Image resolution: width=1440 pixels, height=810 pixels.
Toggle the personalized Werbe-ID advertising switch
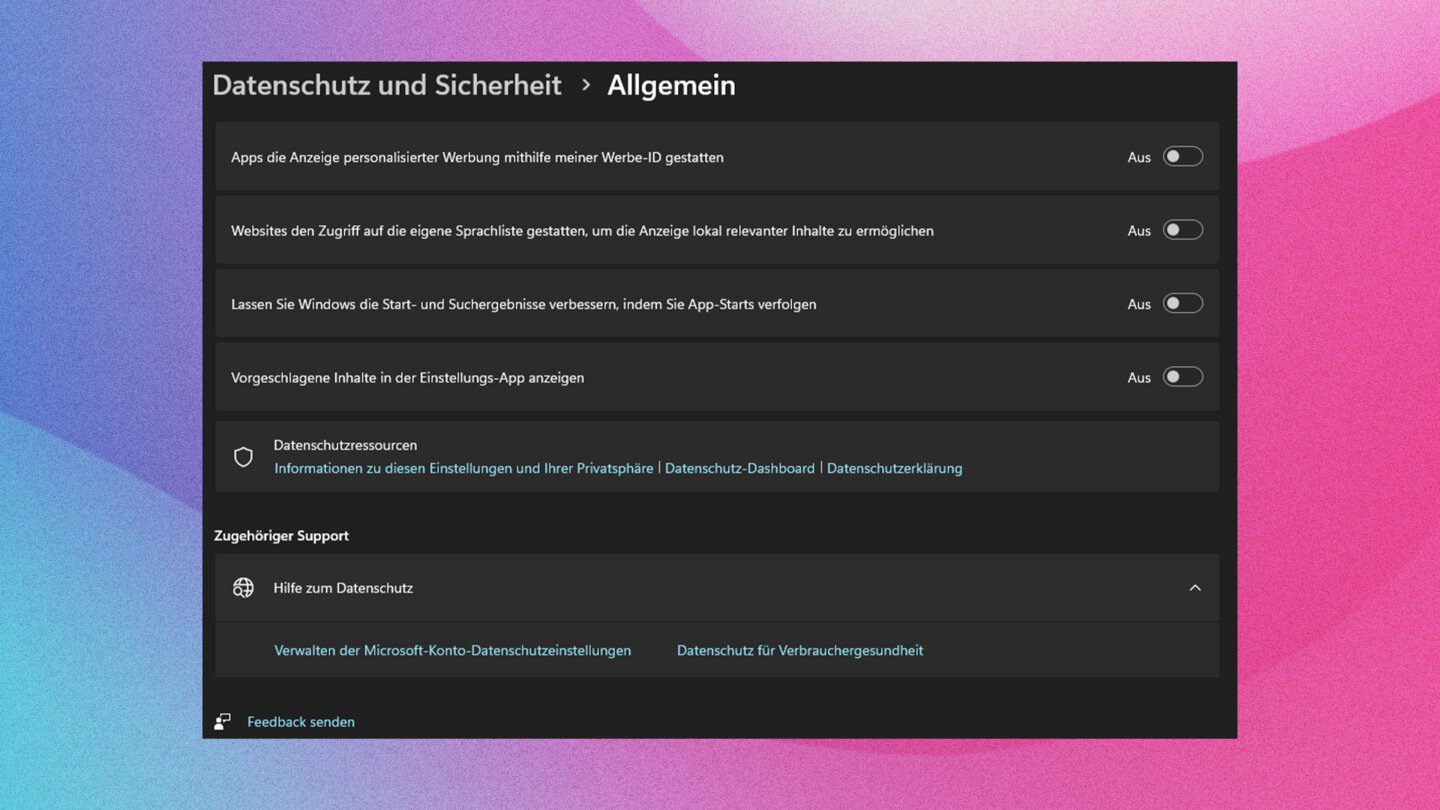1182,157
